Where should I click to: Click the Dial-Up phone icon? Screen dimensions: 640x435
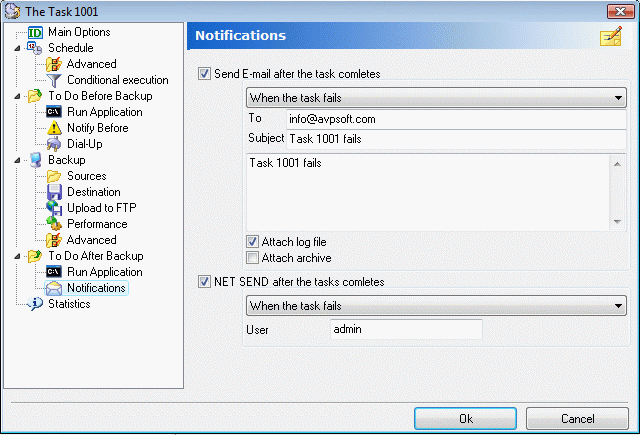54,144
